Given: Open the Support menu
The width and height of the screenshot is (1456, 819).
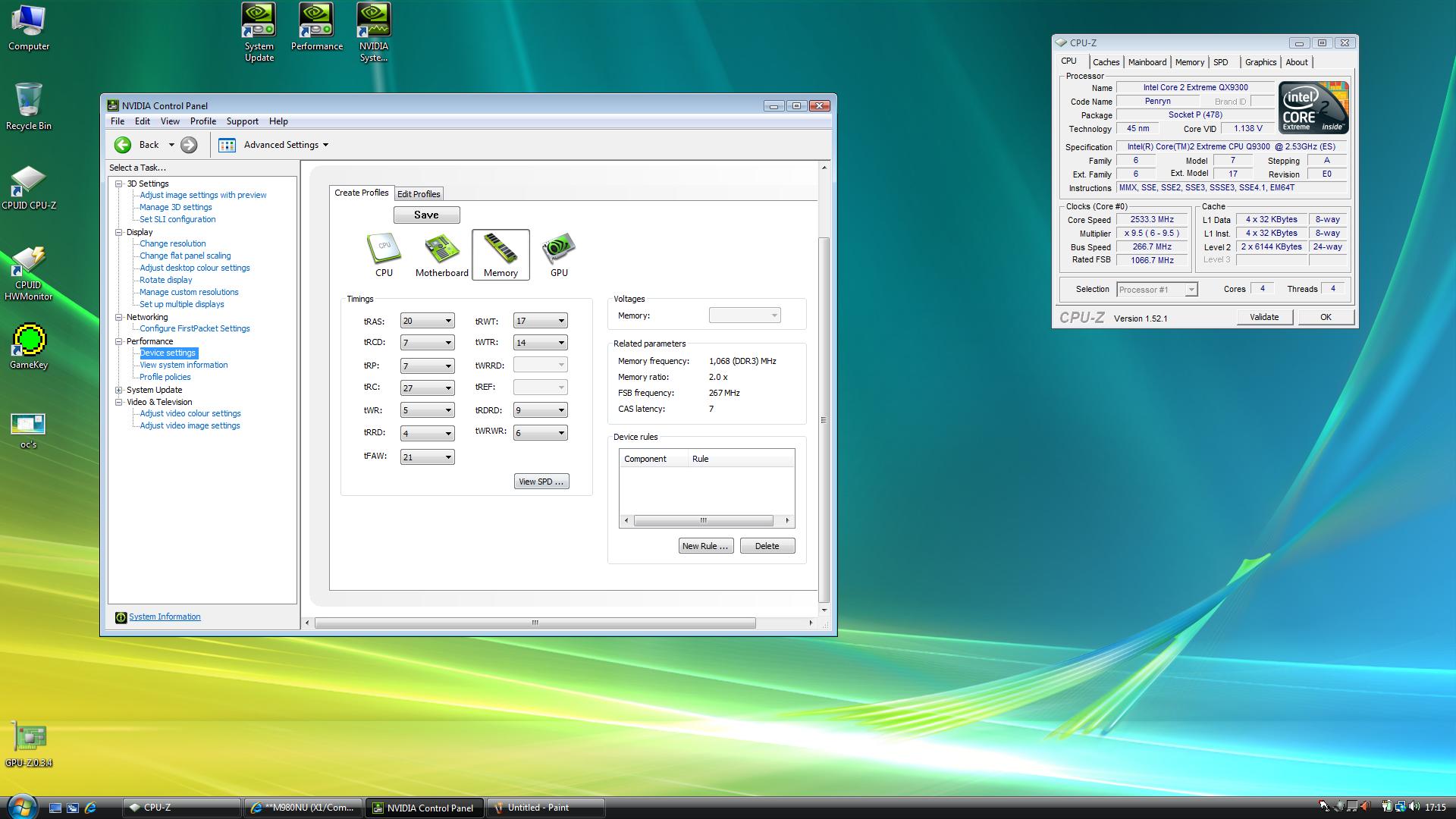Looking at the screenshot, I should pyautogui.click(x=242, y=121).
